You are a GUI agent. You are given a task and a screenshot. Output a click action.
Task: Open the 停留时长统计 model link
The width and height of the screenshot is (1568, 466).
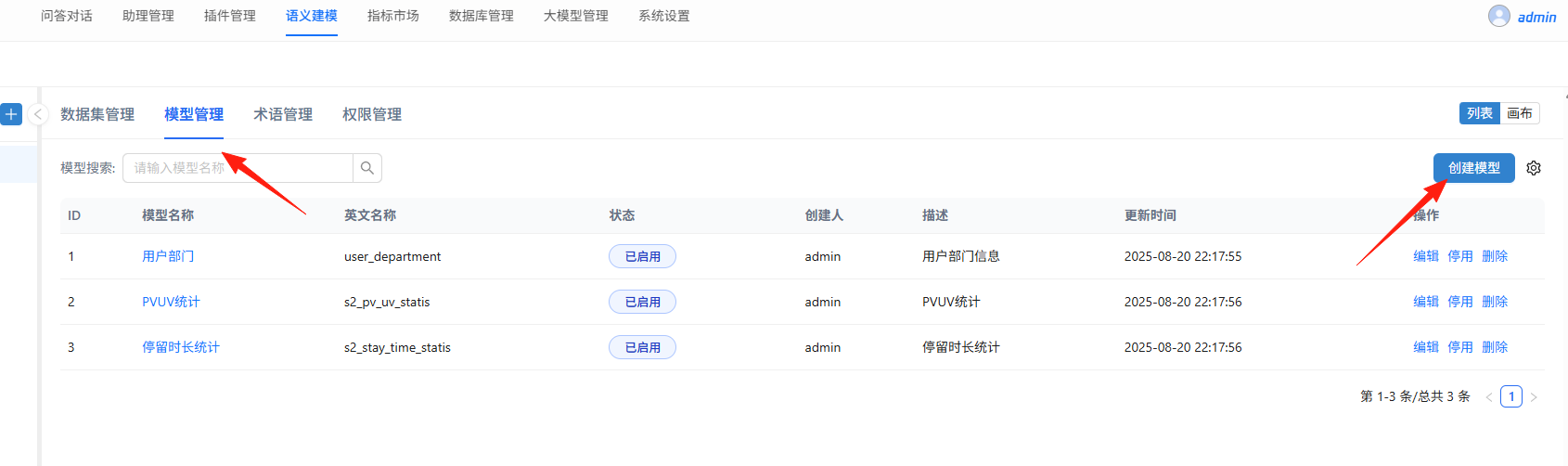tap(181, 347)
